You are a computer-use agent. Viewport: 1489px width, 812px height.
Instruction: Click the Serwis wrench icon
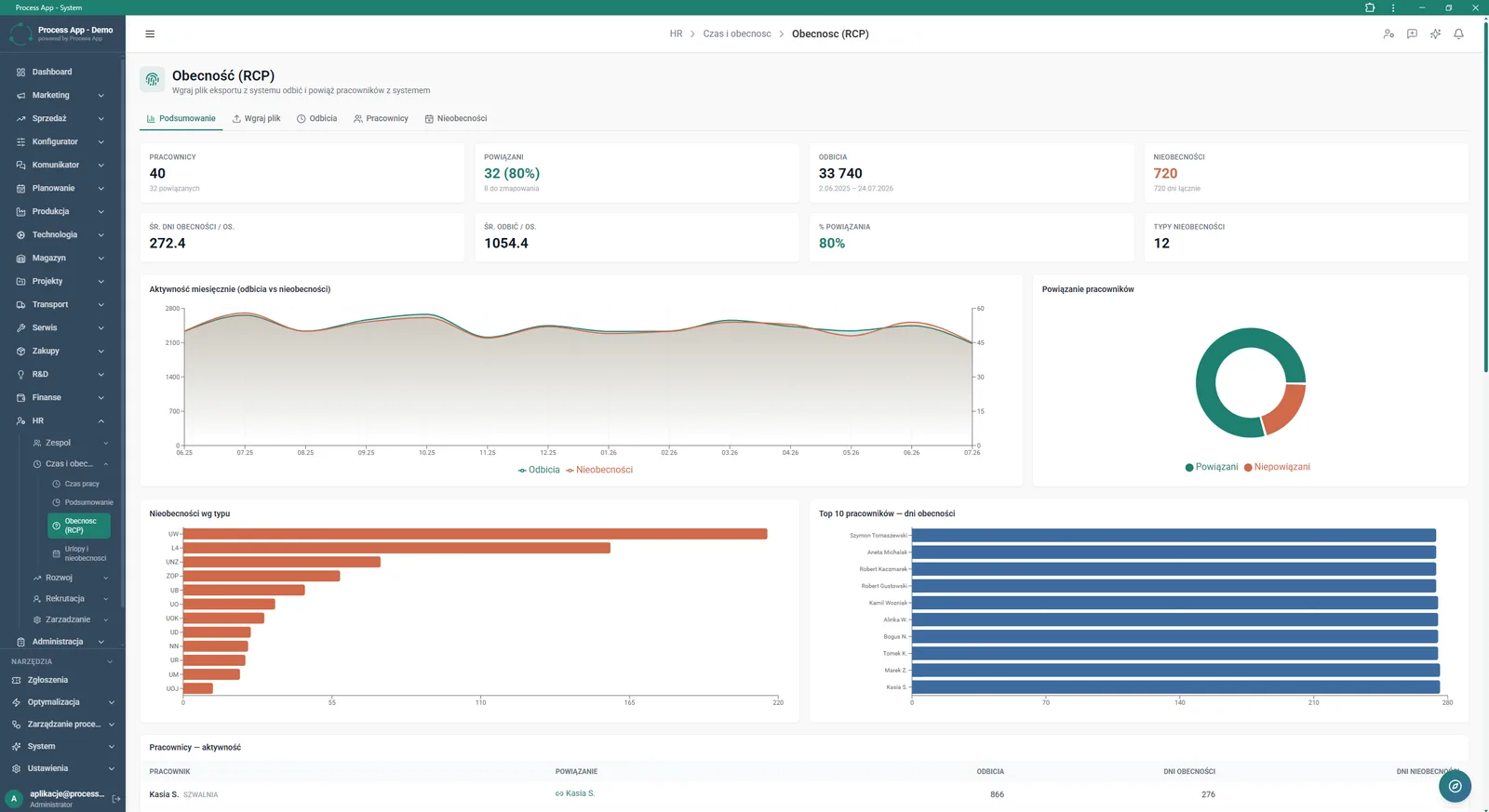tap(20, 328)
